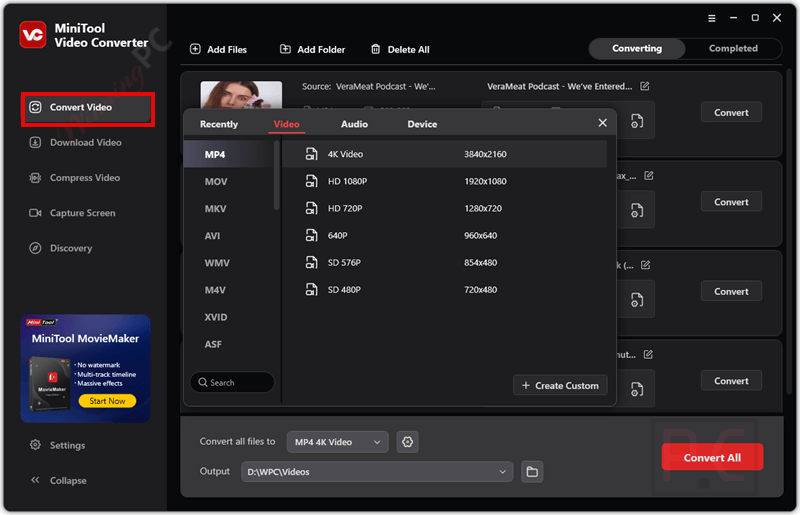Open the format settings icon in the second file row
The width and height of the screenshot is (800, 515).
tap(637, 210)
